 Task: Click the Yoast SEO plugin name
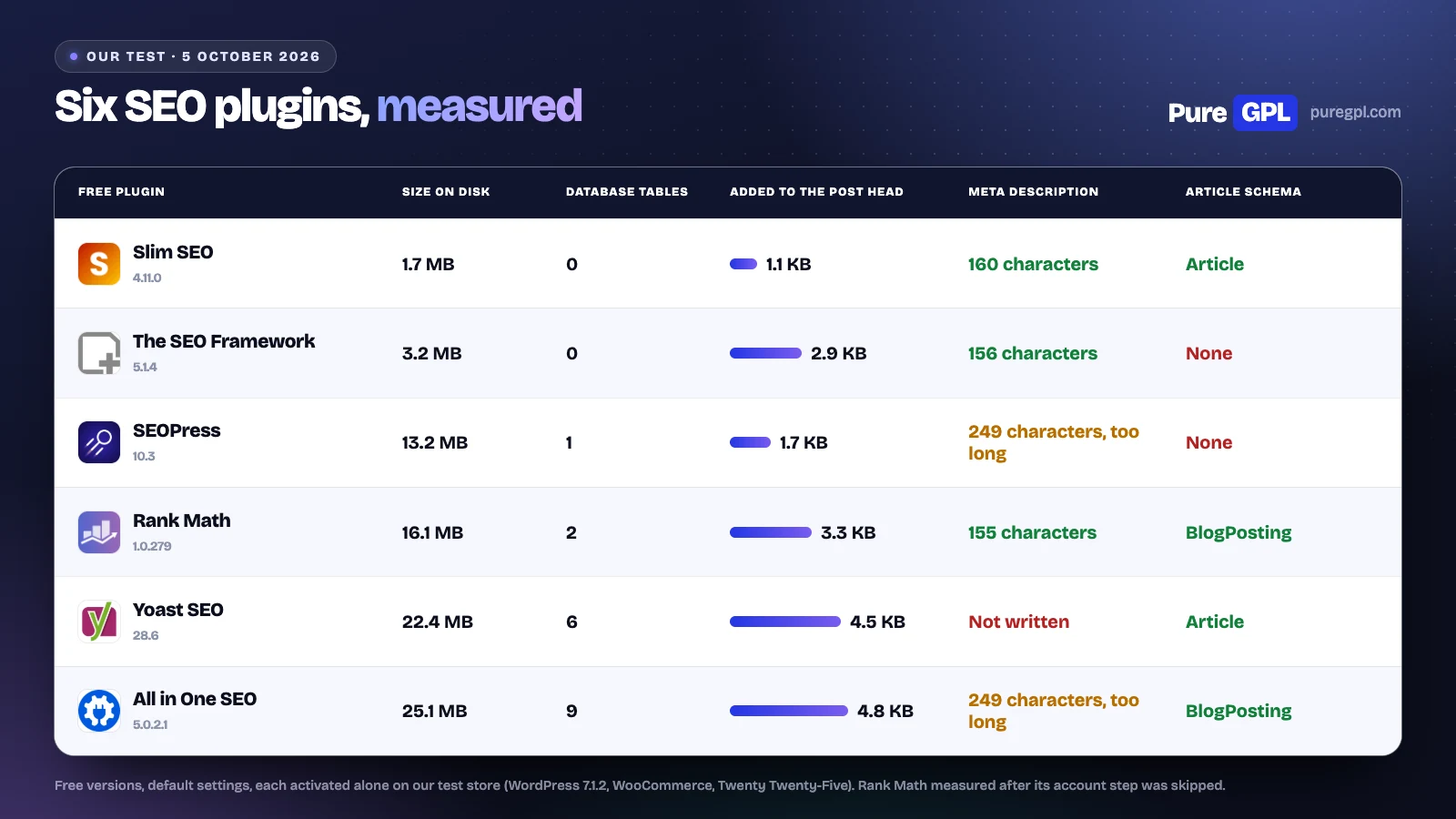click(178, 610)
